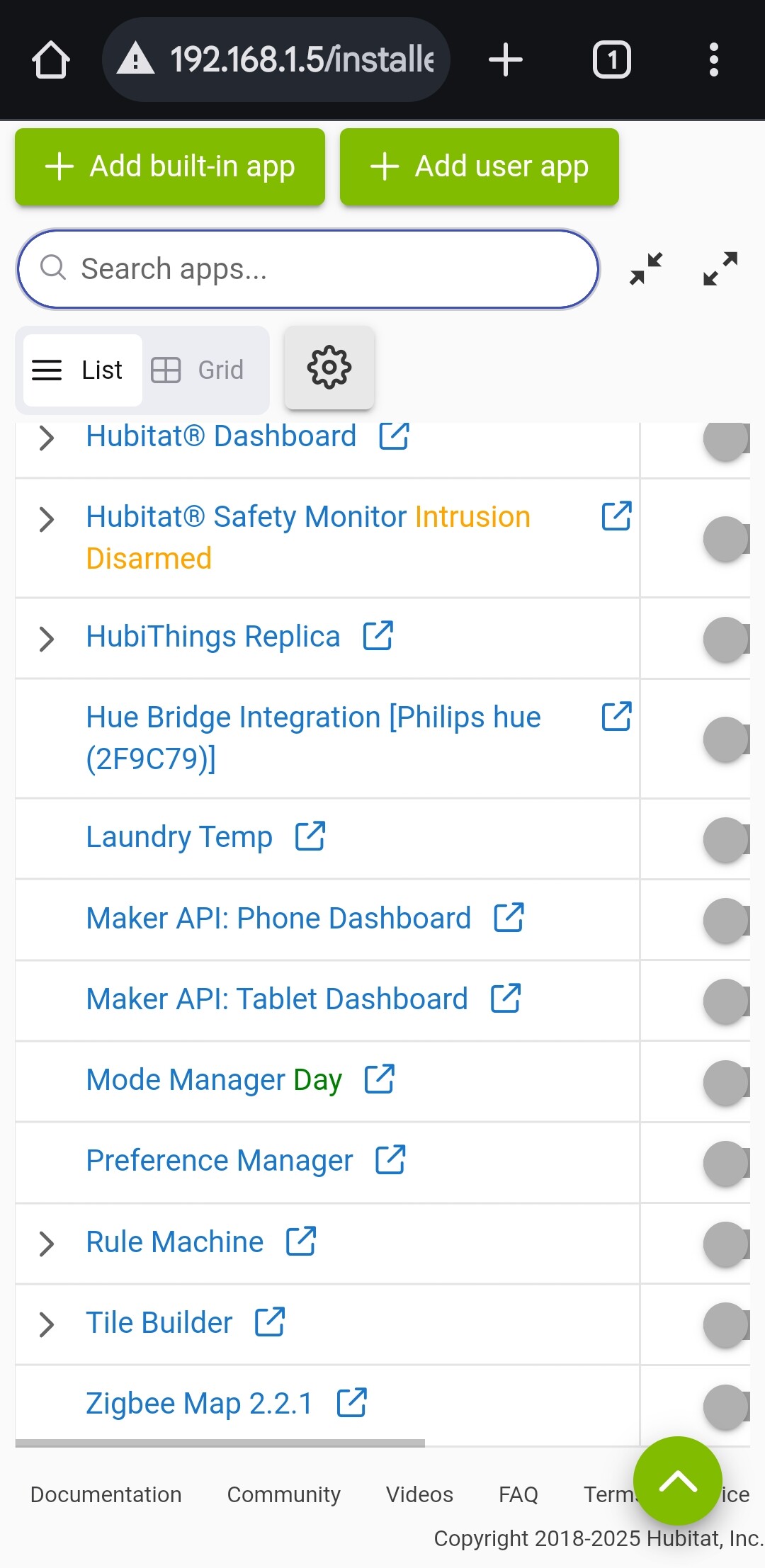Open the Zigbee Map 2.2.1 app link
This screenshot has height=1568, width=765.
point(199,1403)
